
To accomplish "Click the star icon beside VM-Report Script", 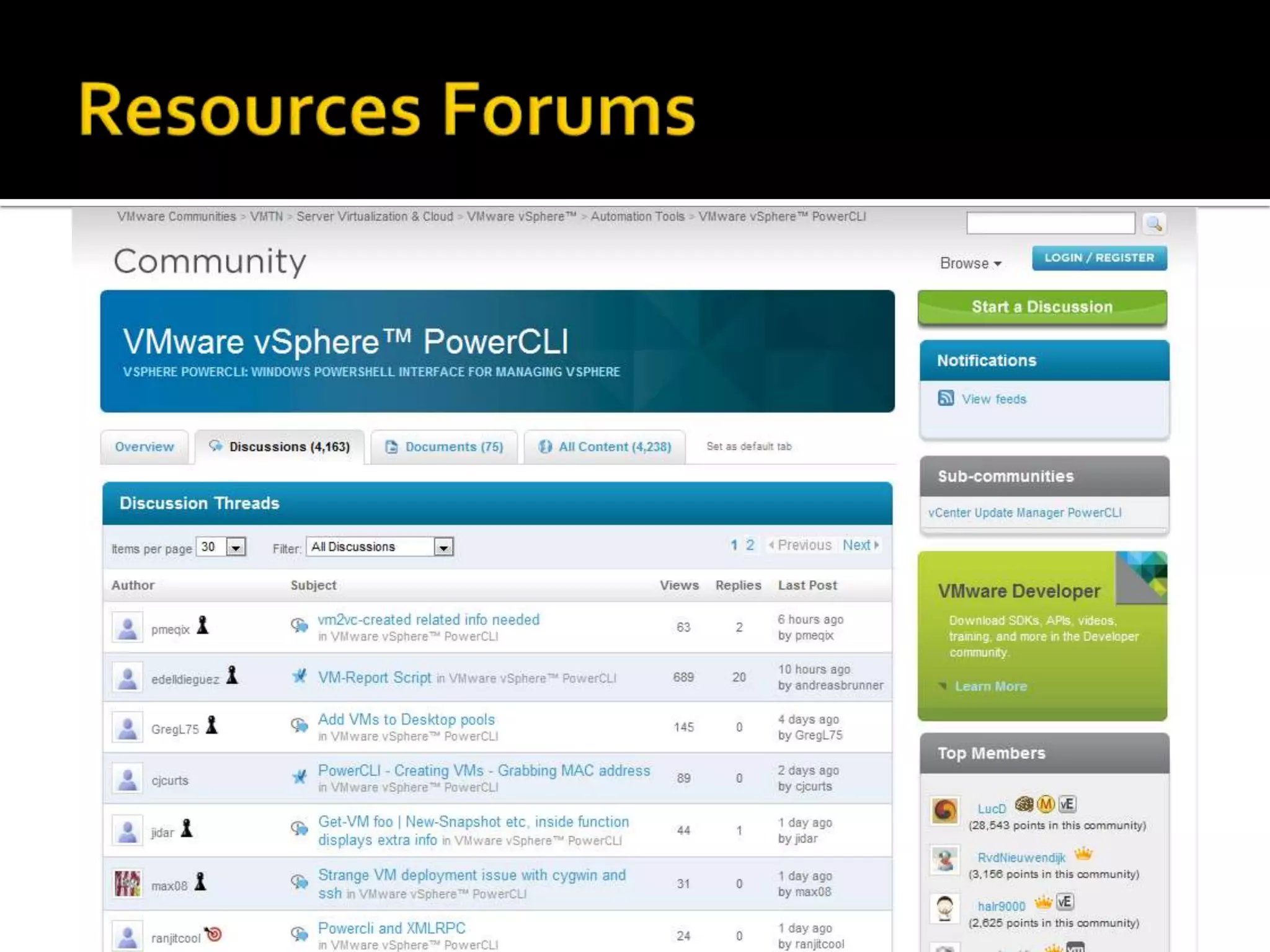I will click(300, 676).
